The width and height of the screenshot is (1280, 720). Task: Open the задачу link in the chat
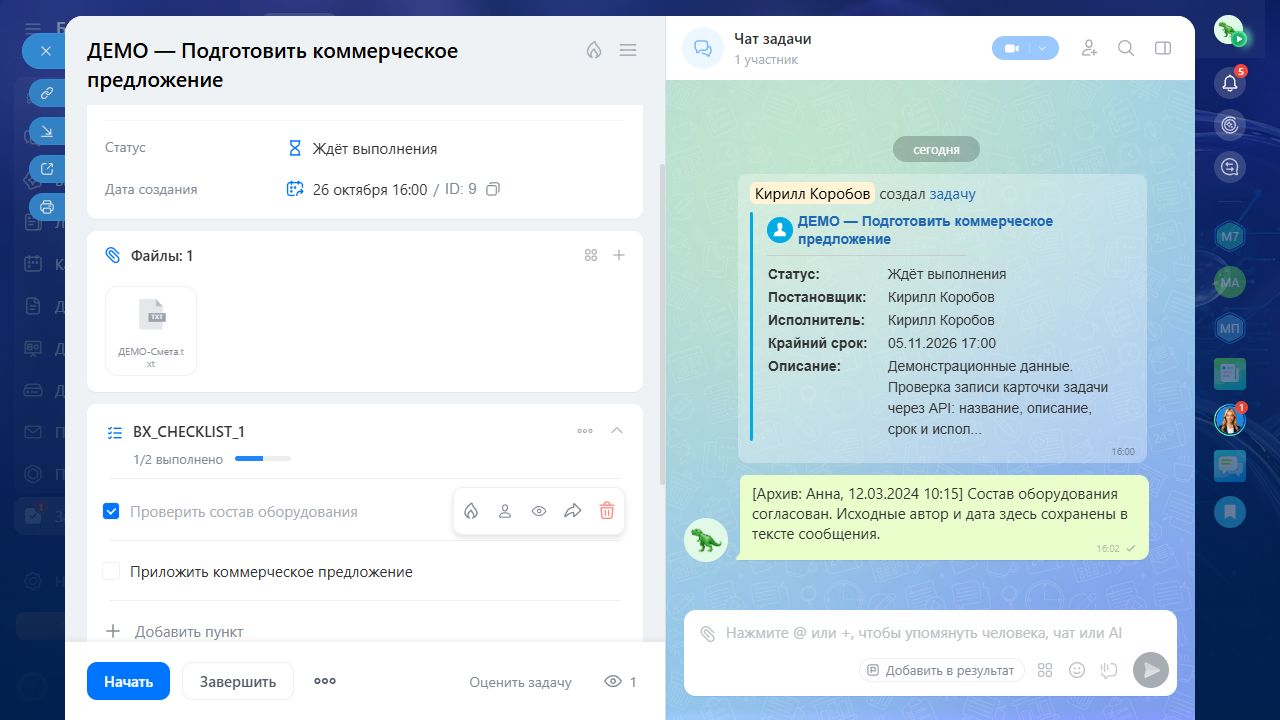(x=952, y=194)
